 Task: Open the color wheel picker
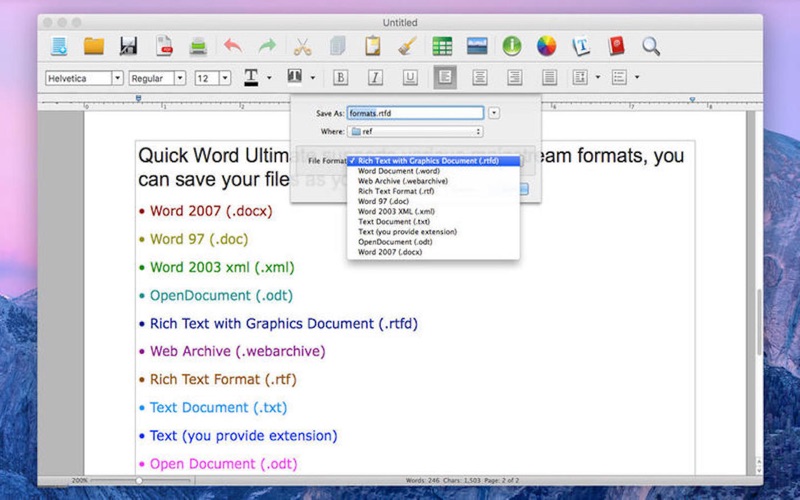[x=546, y=46]
